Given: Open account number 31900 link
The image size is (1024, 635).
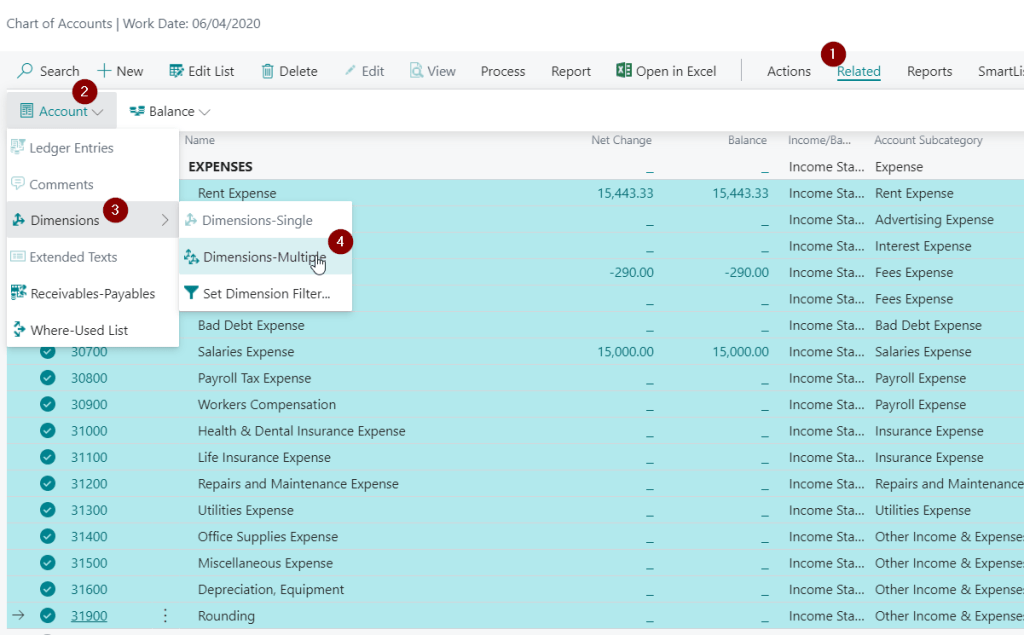Looking at the screenshot, I should click(88, 616).
